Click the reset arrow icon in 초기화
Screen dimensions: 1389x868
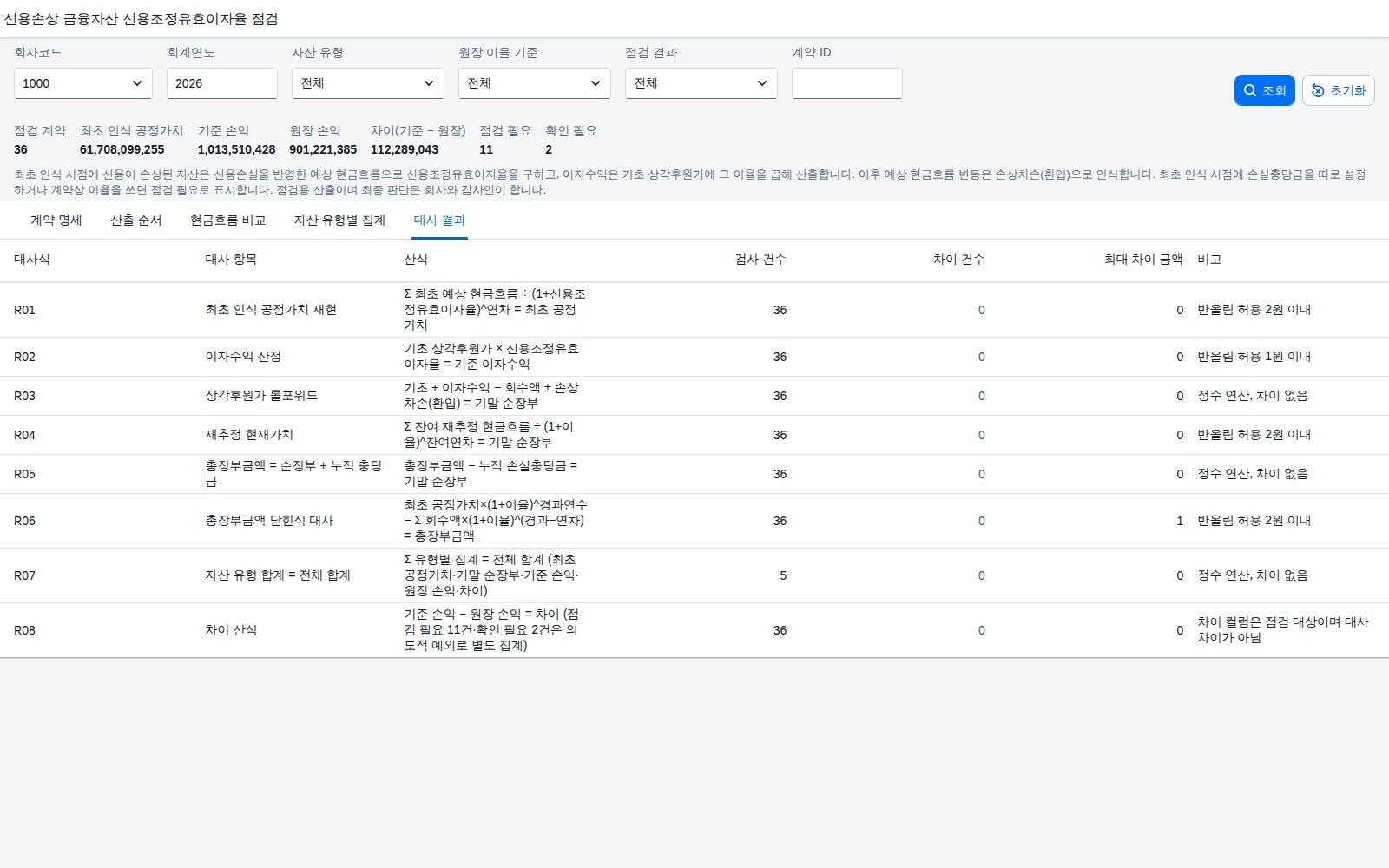[x=1318, y=90]
